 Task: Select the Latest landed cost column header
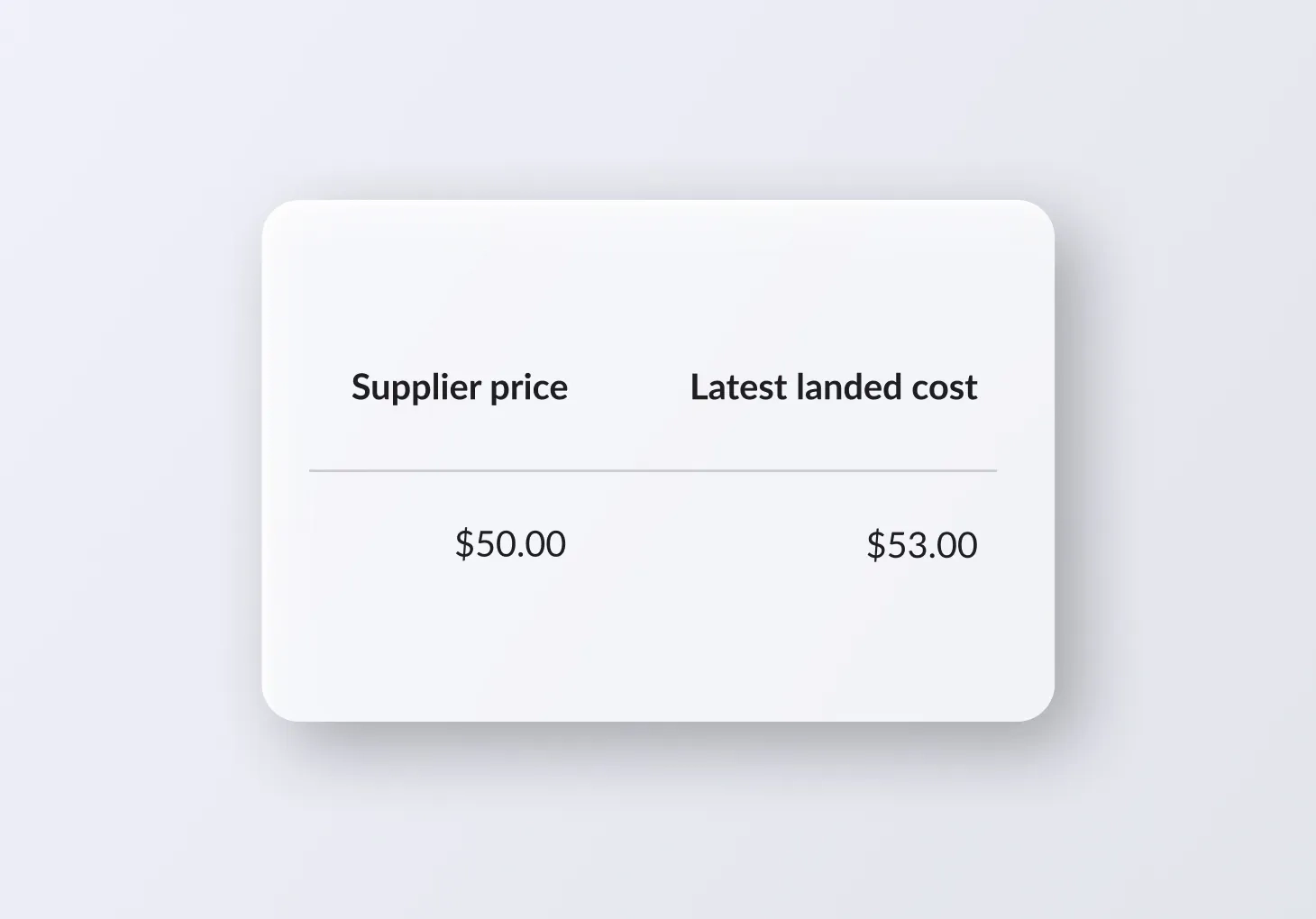pos(833,387)
